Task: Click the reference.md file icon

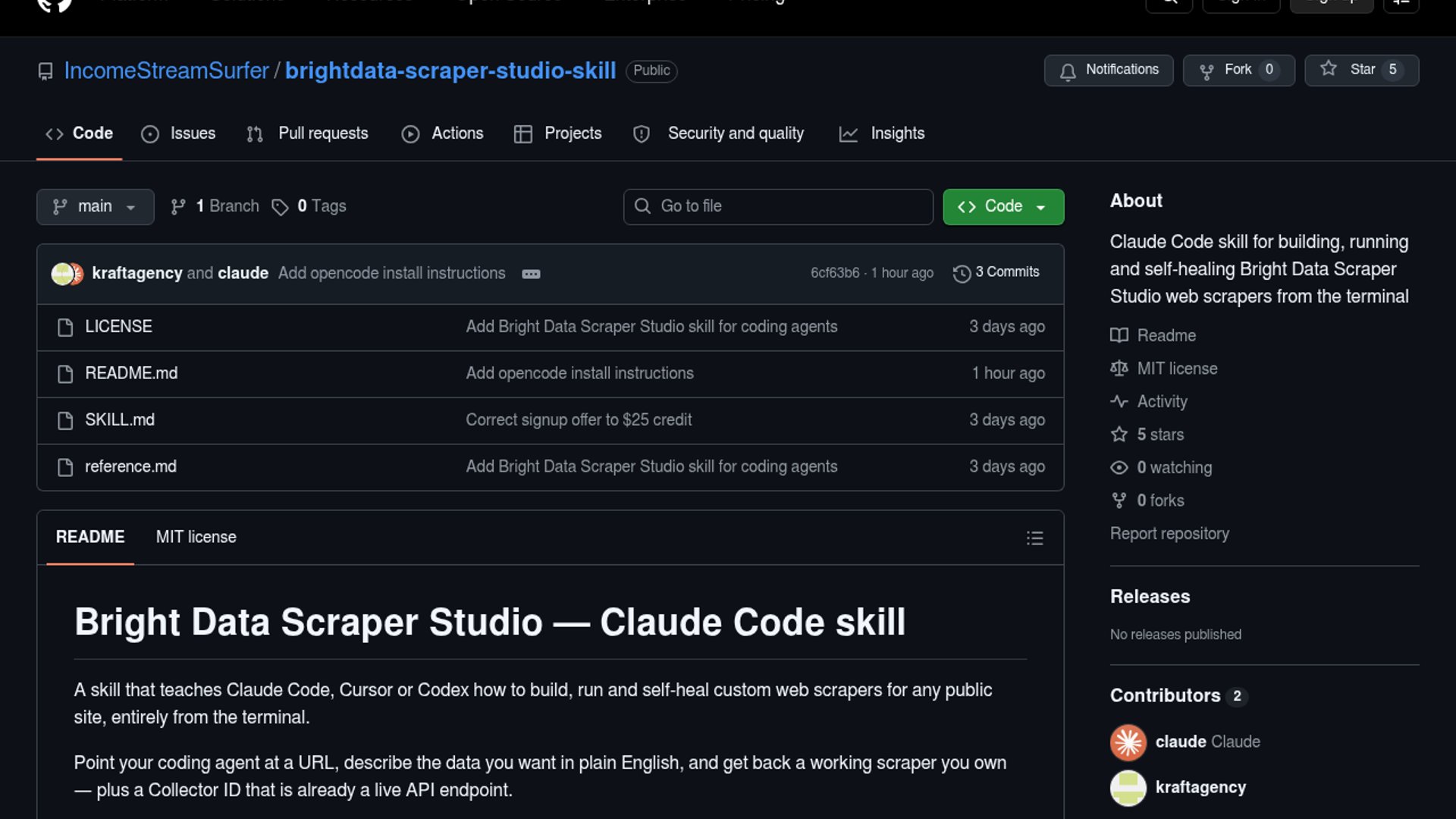Action: coord(65,467)
